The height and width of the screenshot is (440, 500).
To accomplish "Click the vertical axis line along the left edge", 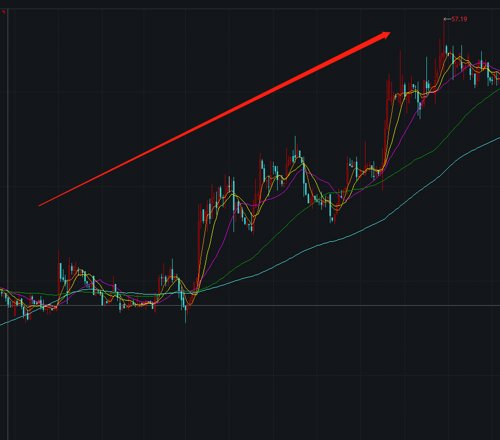I will point(8,223).
